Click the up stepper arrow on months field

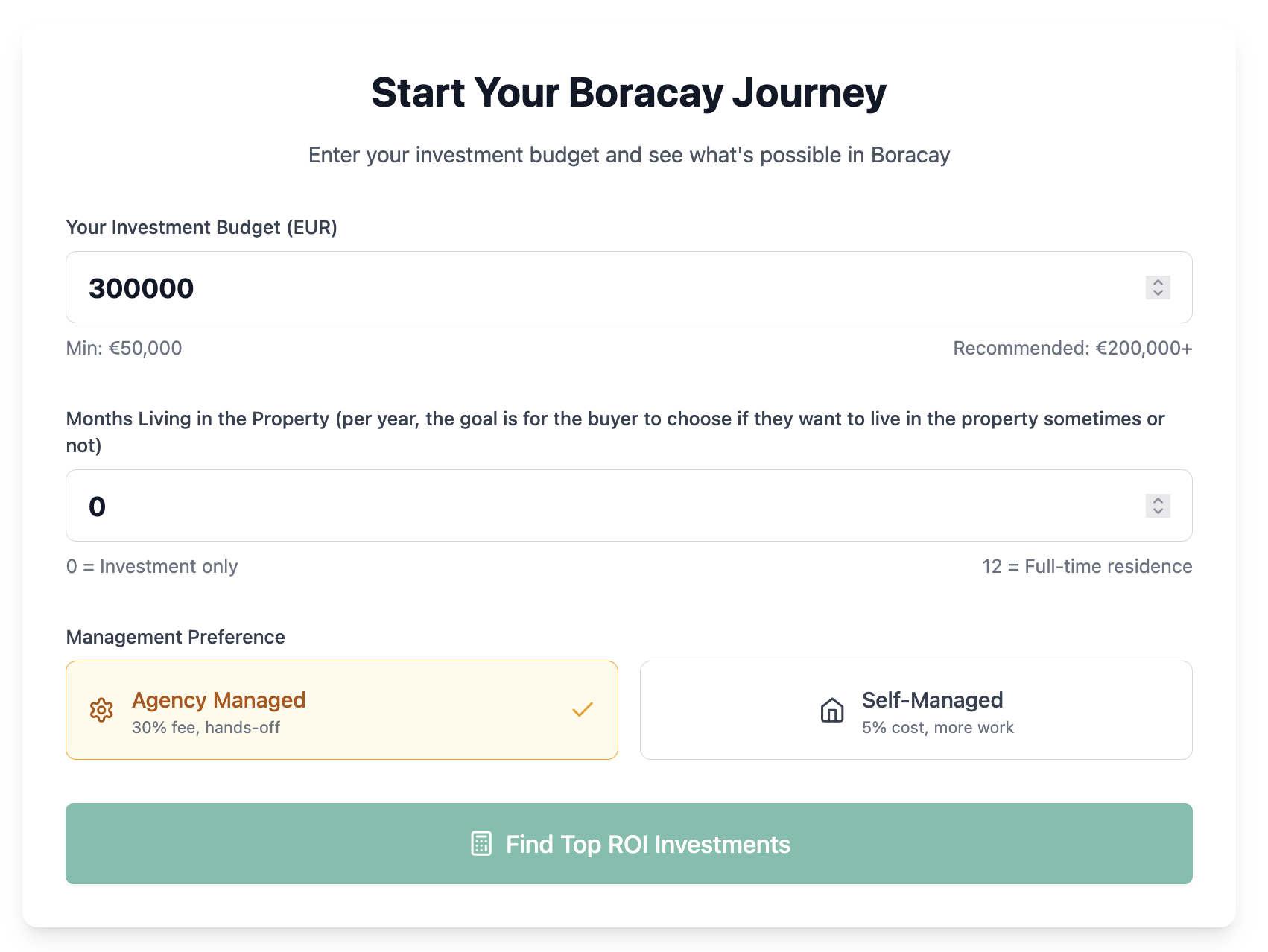click(x=1157, y=501)
